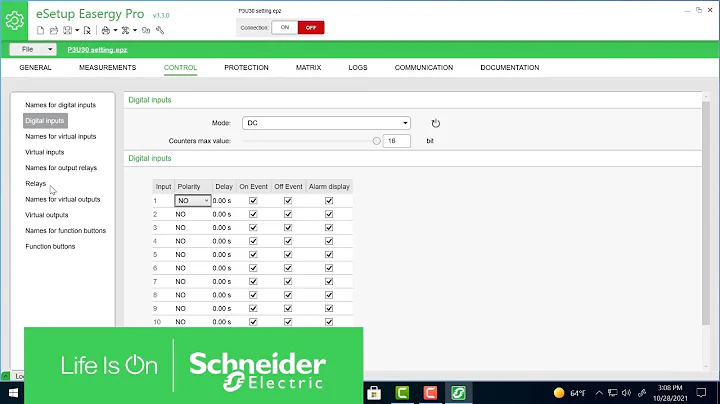Expand the device tools options arrow

point(135,31)
